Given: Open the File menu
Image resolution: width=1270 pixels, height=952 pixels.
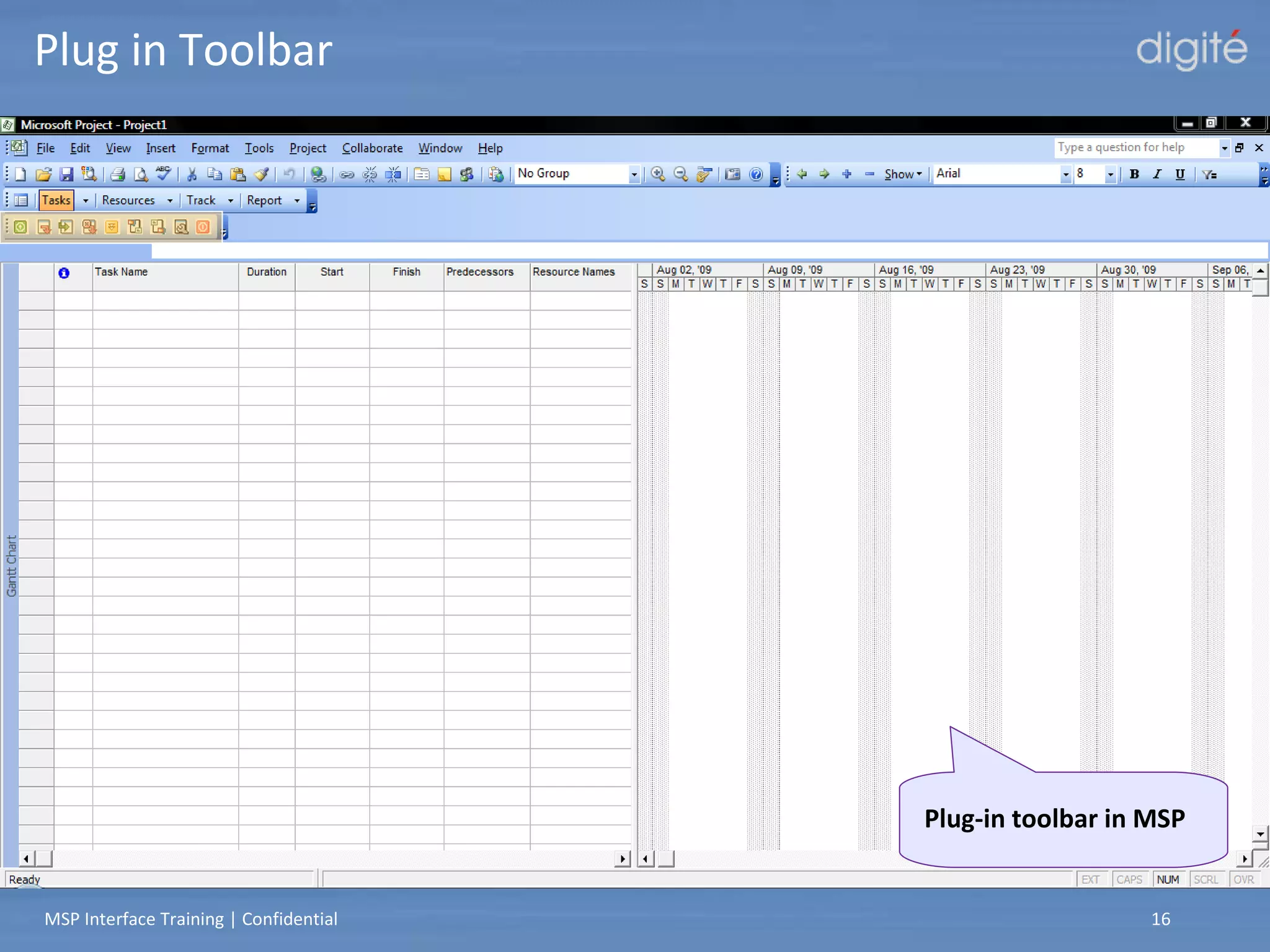Looking at the screenshot, I should [x=45, y=148].
